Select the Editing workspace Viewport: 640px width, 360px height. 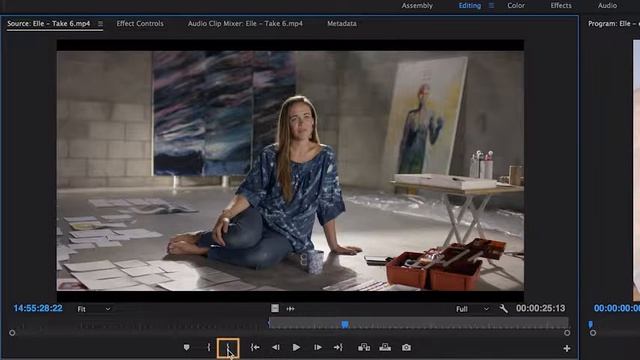coord(469,5)
